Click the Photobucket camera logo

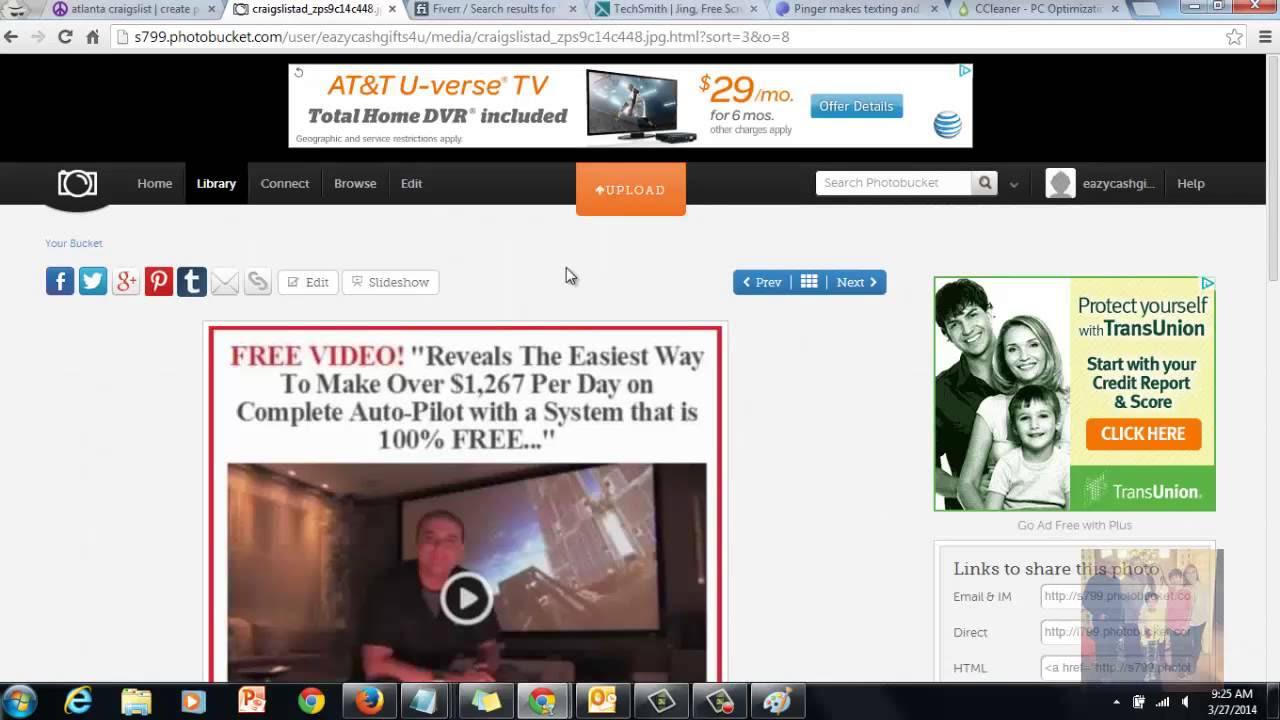click(77, 183)
